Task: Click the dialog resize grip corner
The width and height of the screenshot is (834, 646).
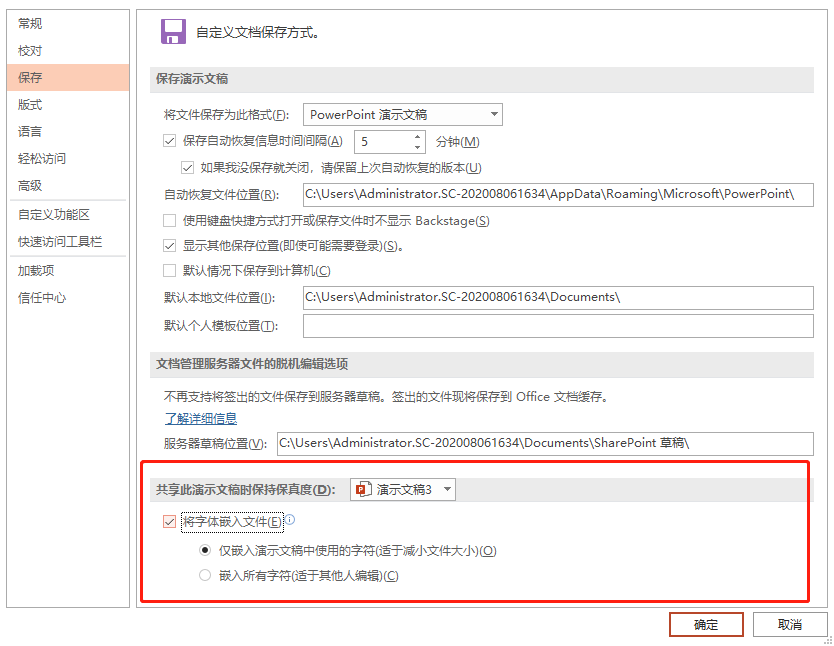Action: (828, 640)
